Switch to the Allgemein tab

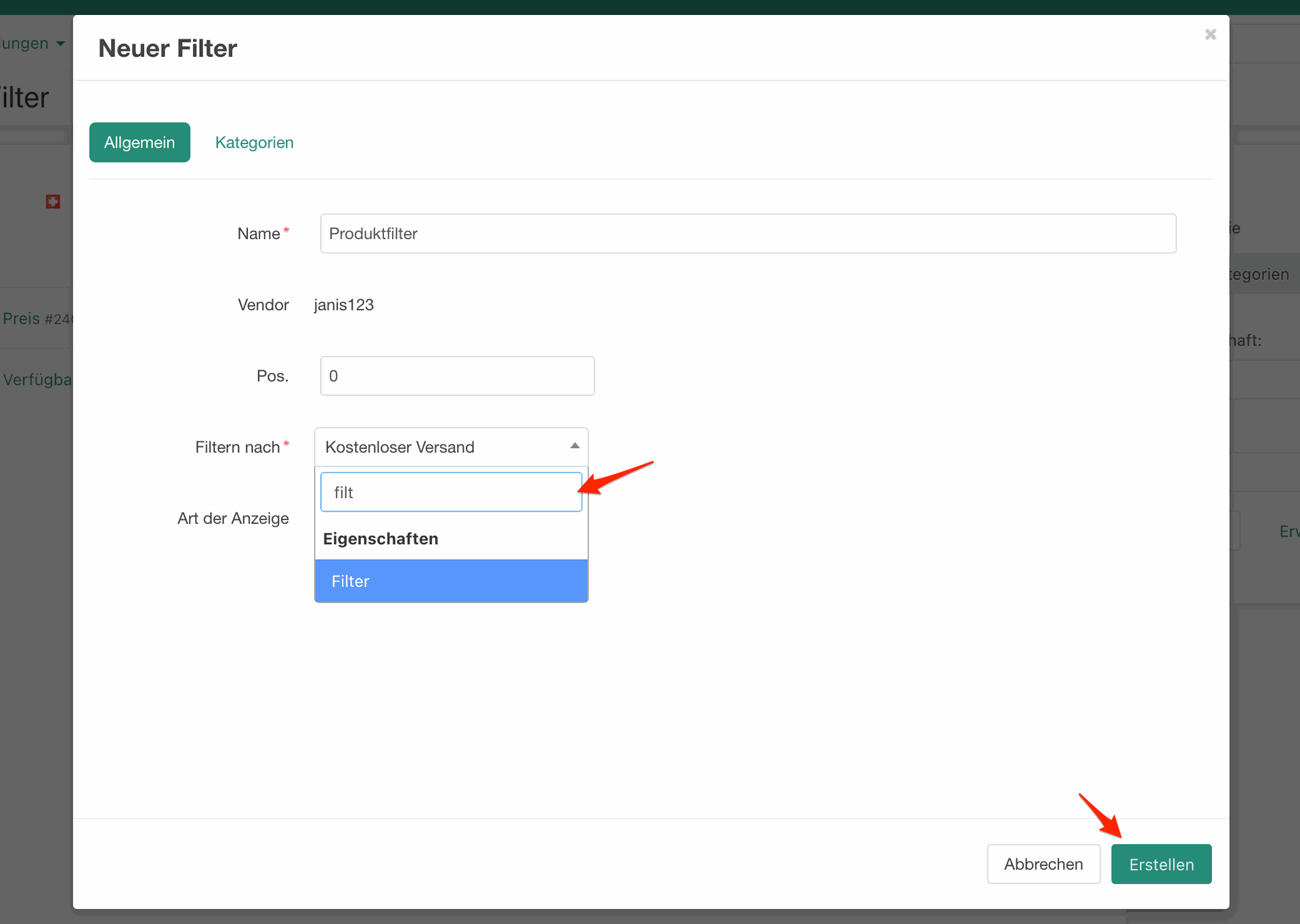point(139,142)
